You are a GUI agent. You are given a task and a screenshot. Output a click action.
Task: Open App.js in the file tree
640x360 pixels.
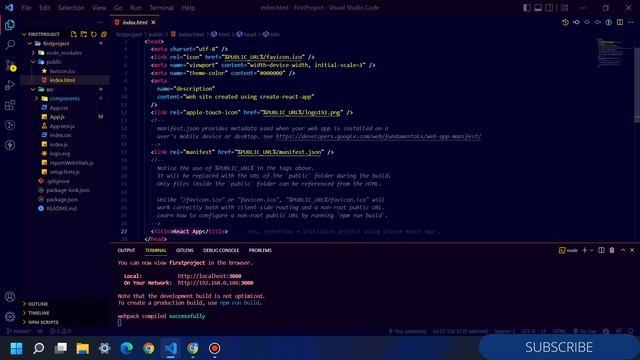(x=57, y=117)
